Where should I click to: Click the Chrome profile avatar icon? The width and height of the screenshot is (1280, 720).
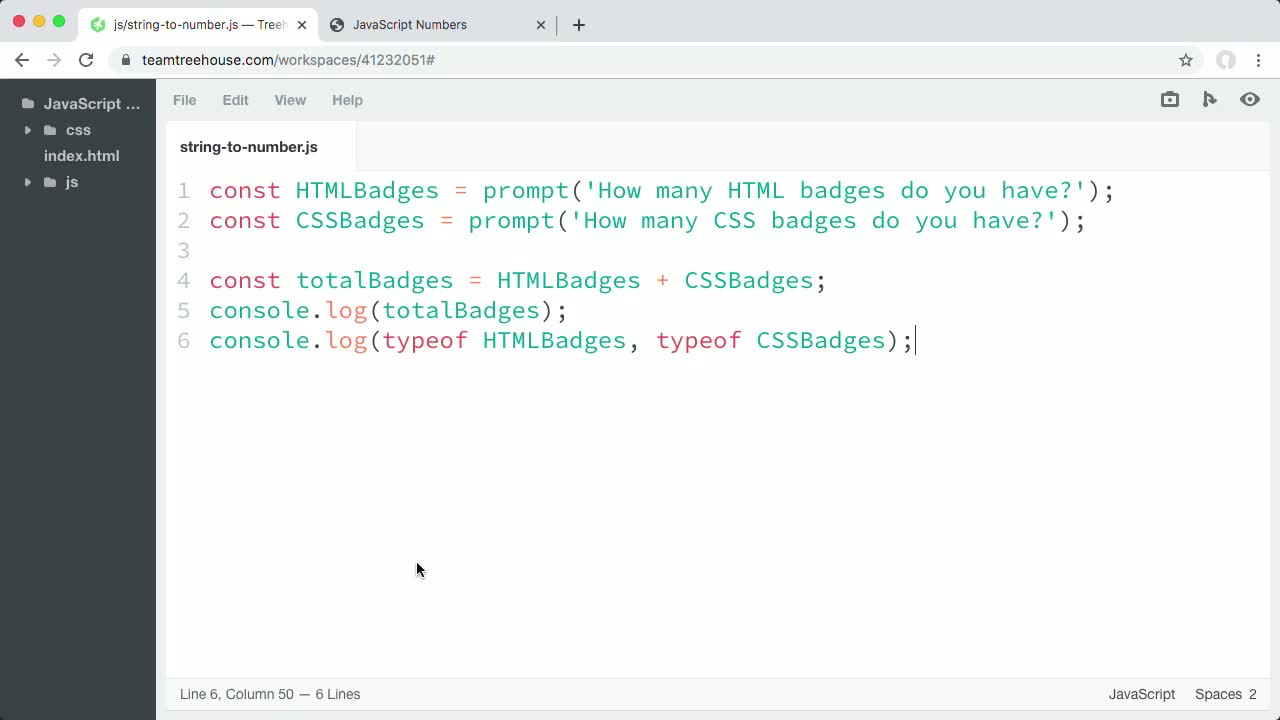[x=1226, y=60]
